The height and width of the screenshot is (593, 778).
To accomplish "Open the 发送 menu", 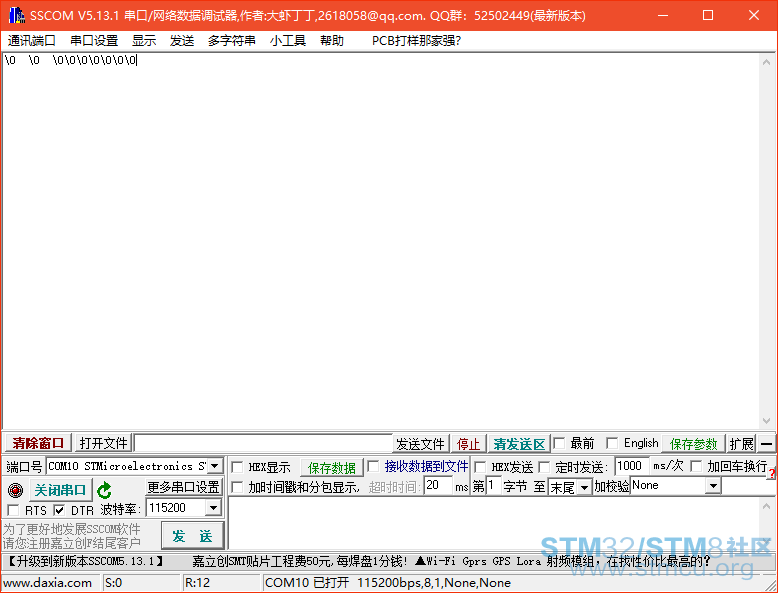I will [182, 41].
